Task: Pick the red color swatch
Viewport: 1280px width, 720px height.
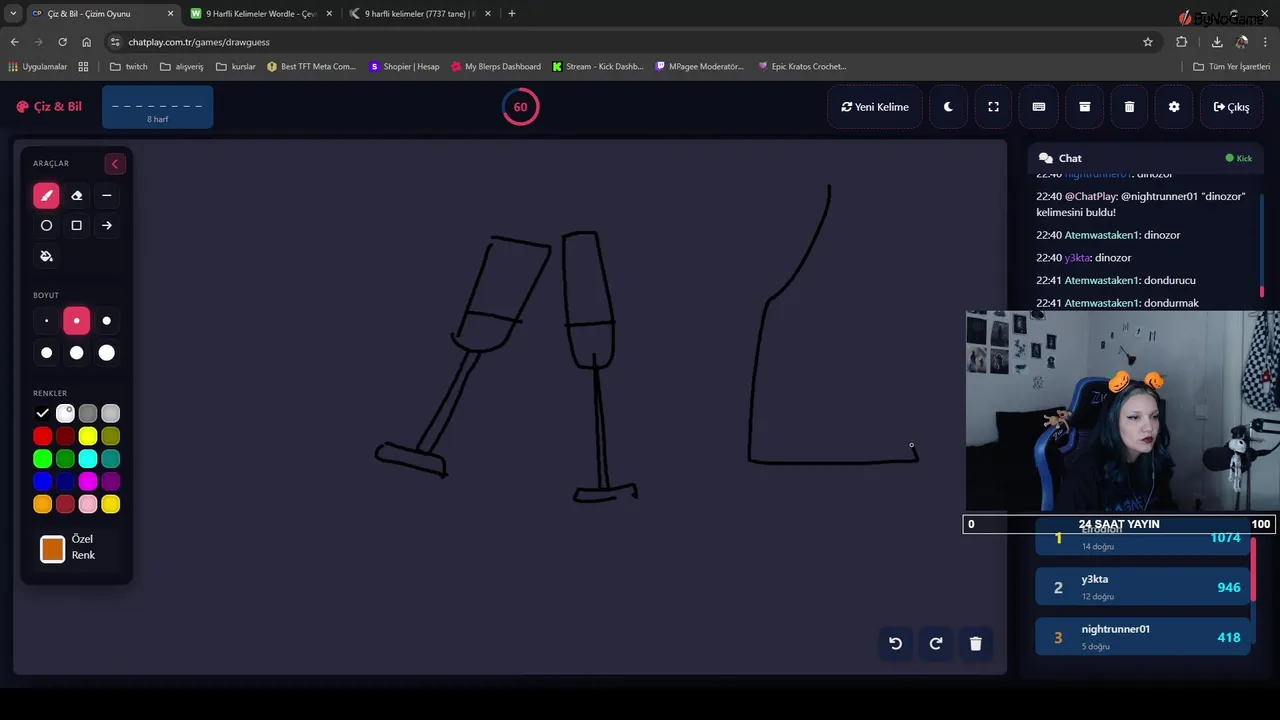Action: point(42,436)
